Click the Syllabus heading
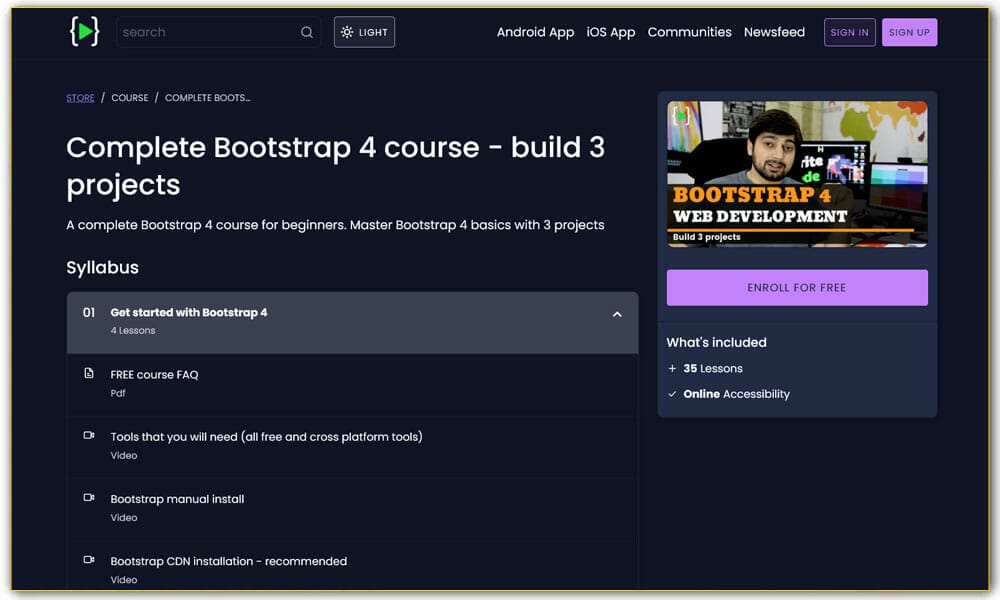This screenshot has width=1000, height=600. pos(103,268)
